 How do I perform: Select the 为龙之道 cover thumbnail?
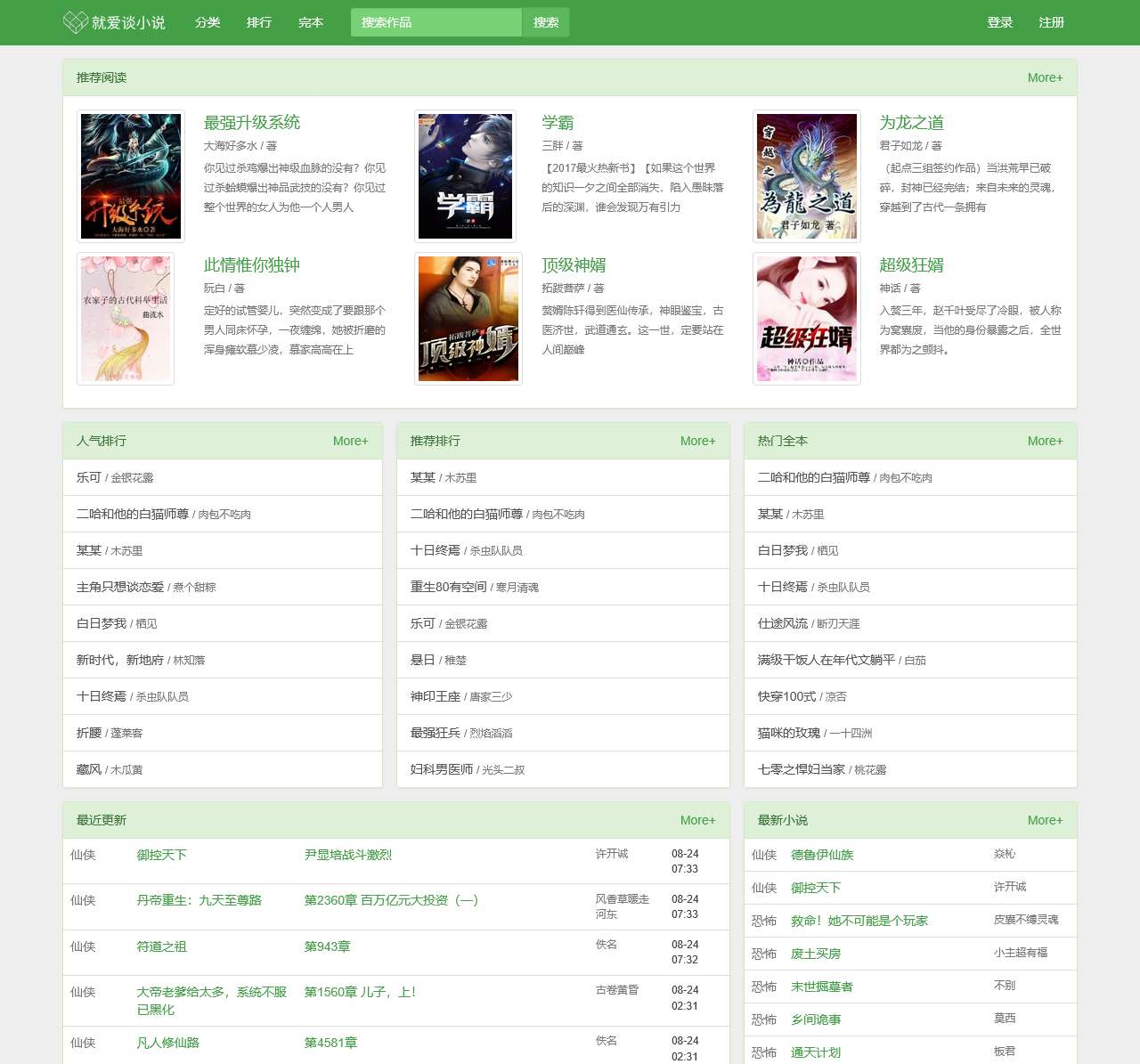click(x=807, y=176)
